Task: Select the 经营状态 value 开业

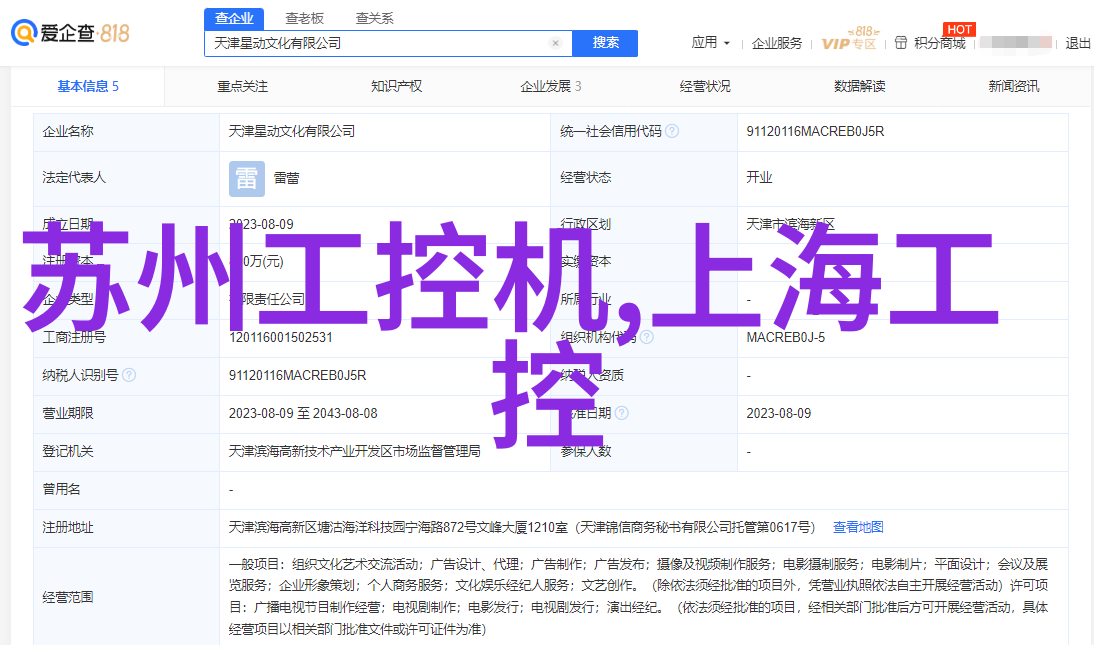Action: 759,177
